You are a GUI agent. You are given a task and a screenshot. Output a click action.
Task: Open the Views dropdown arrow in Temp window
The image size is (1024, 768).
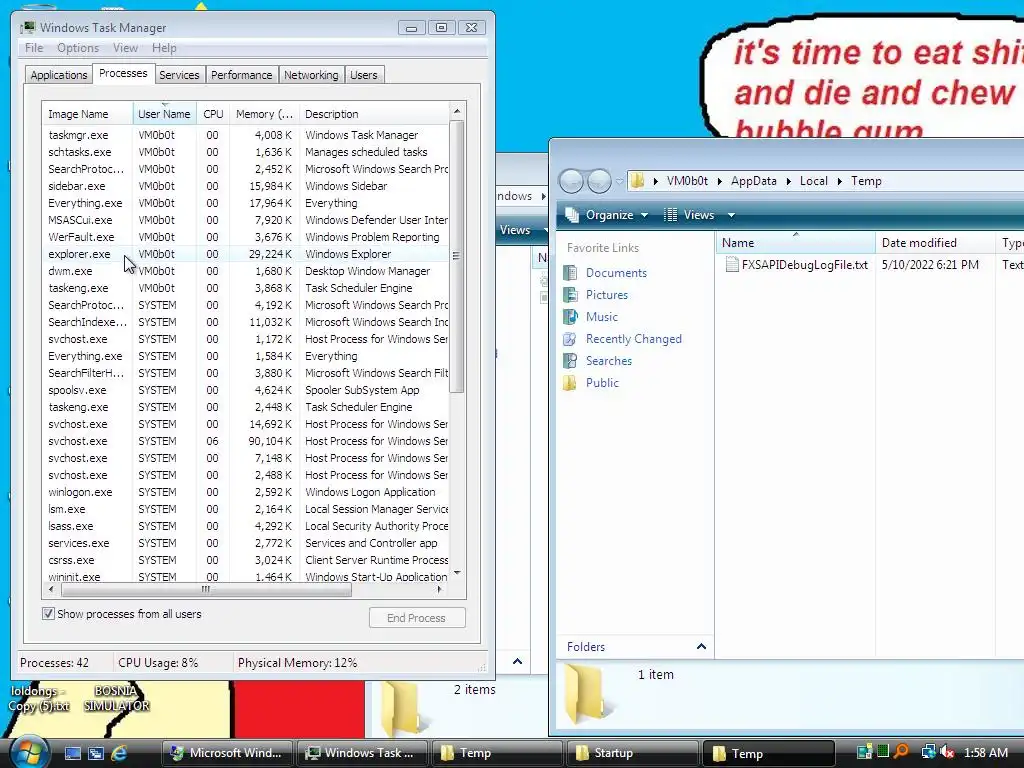coord(731,215)
